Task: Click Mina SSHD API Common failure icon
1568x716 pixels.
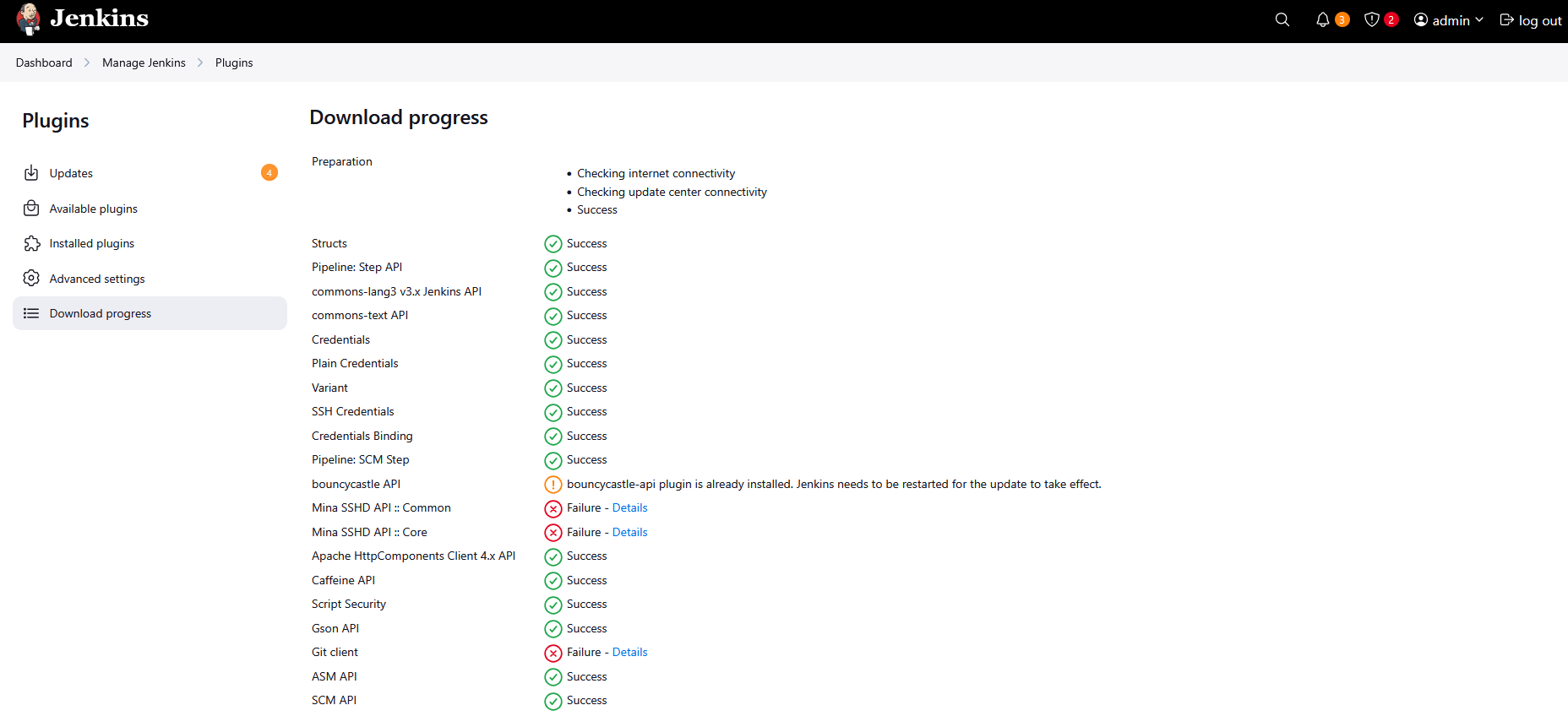Action: click(x=553, y=508)
